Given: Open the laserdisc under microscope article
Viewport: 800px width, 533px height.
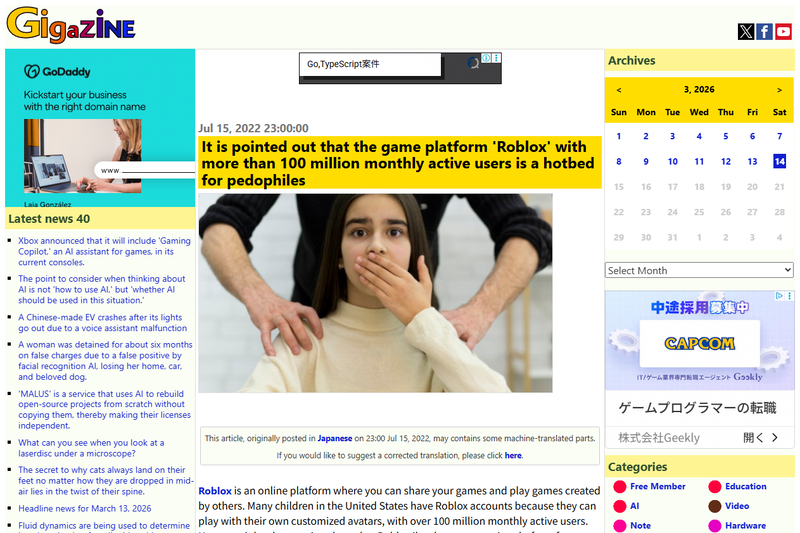Looking at the screenshot, I should (x=91, y=448).
